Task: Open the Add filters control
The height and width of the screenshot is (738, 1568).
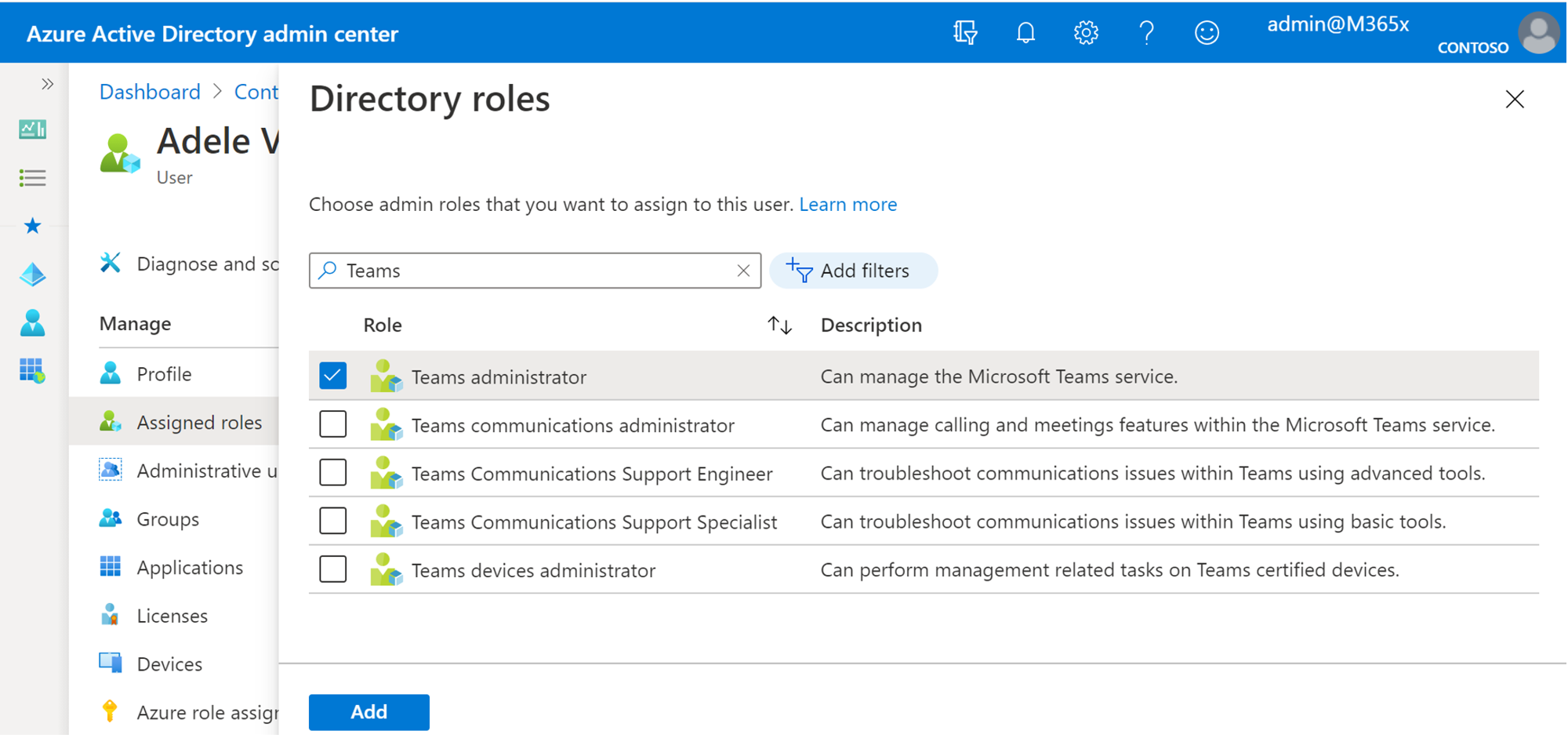Action: pos(853,270)
